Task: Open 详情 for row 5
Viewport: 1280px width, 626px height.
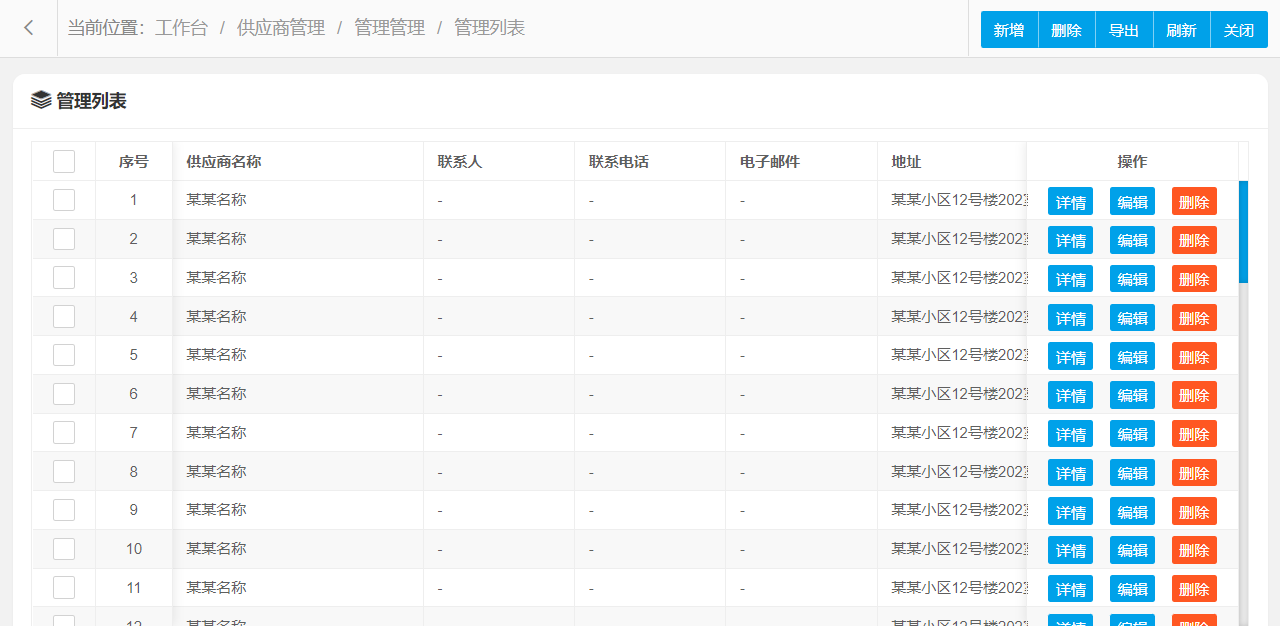Action: tap(1070, 356)
